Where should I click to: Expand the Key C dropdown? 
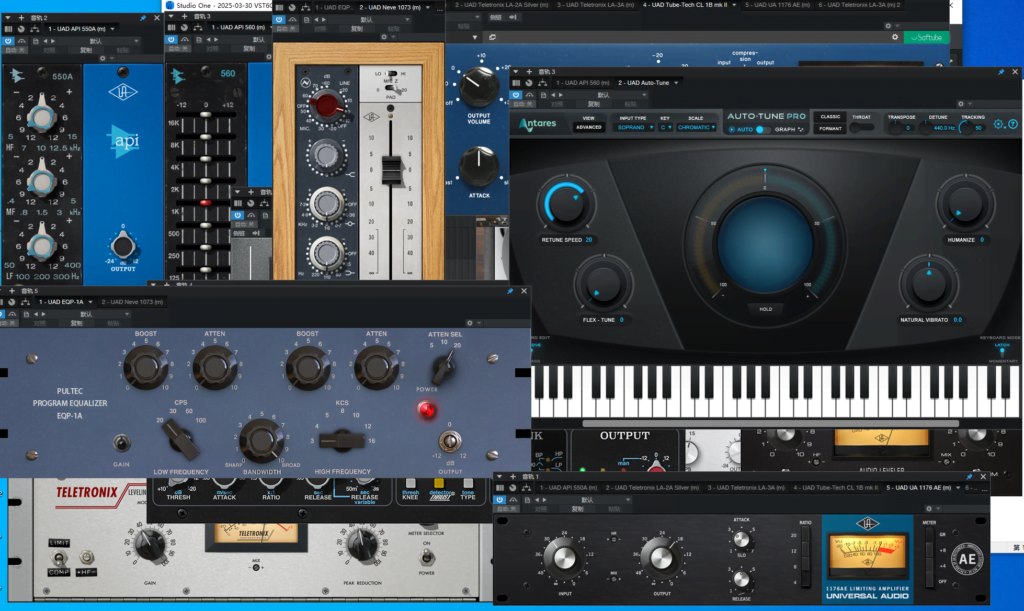point(664,128)
